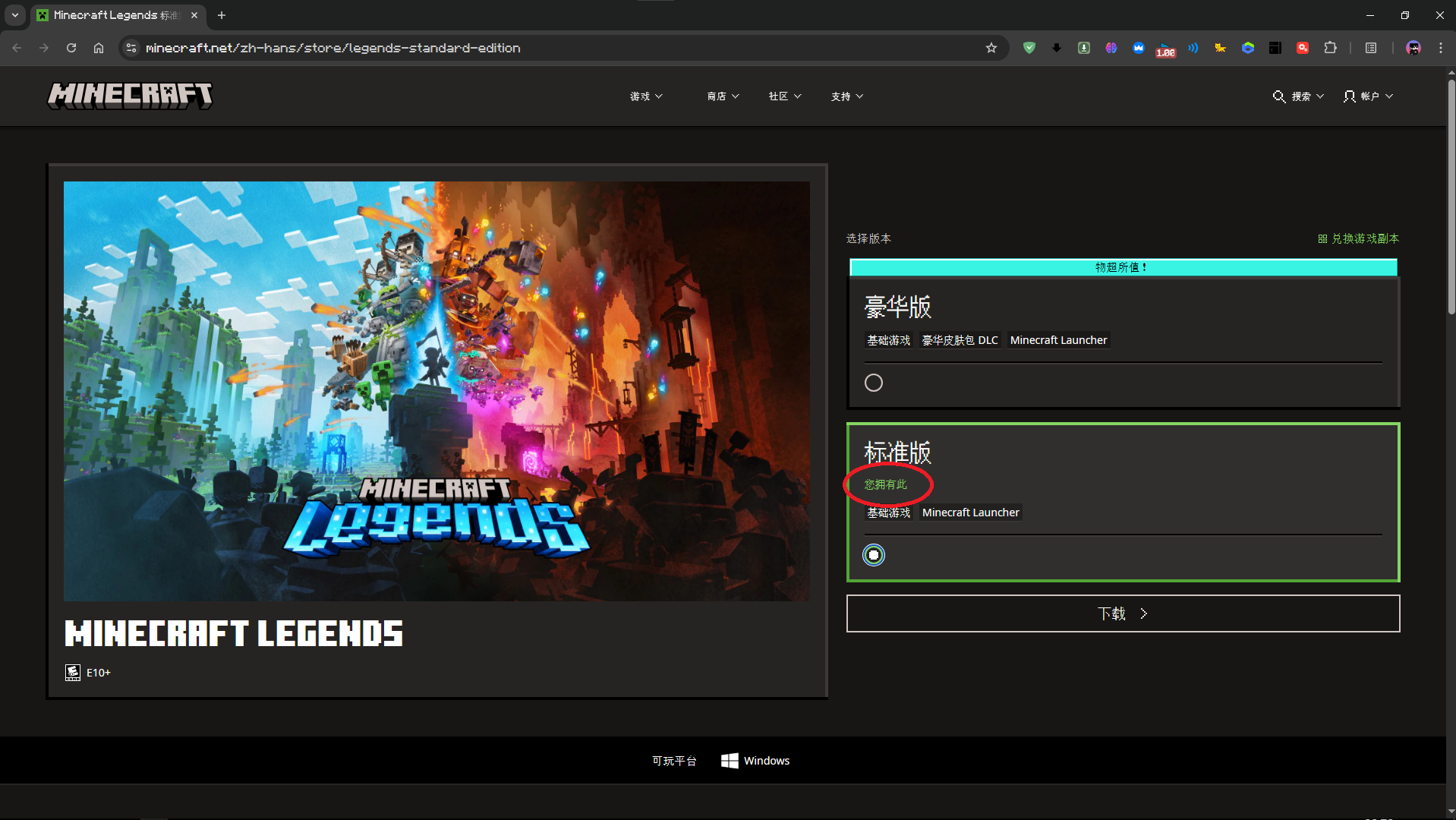Open the Chrome profile avatar
Screen dimensions: 1456x820
click(x=1413, y=48)
